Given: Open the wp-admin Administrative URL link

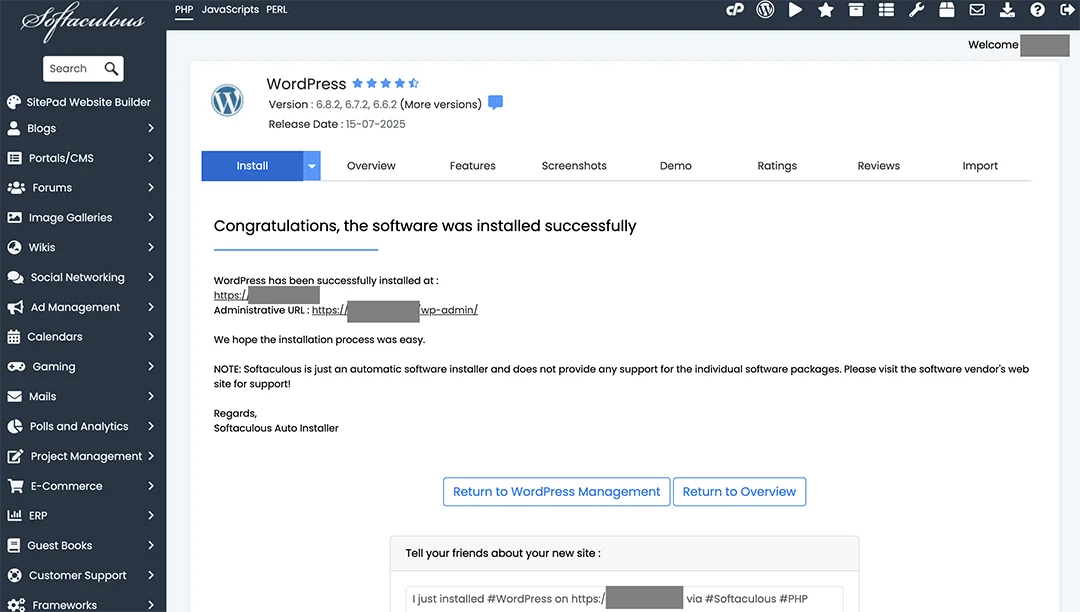Looking at the screenshot, I should pyautogui.click(x=395, y=310).
